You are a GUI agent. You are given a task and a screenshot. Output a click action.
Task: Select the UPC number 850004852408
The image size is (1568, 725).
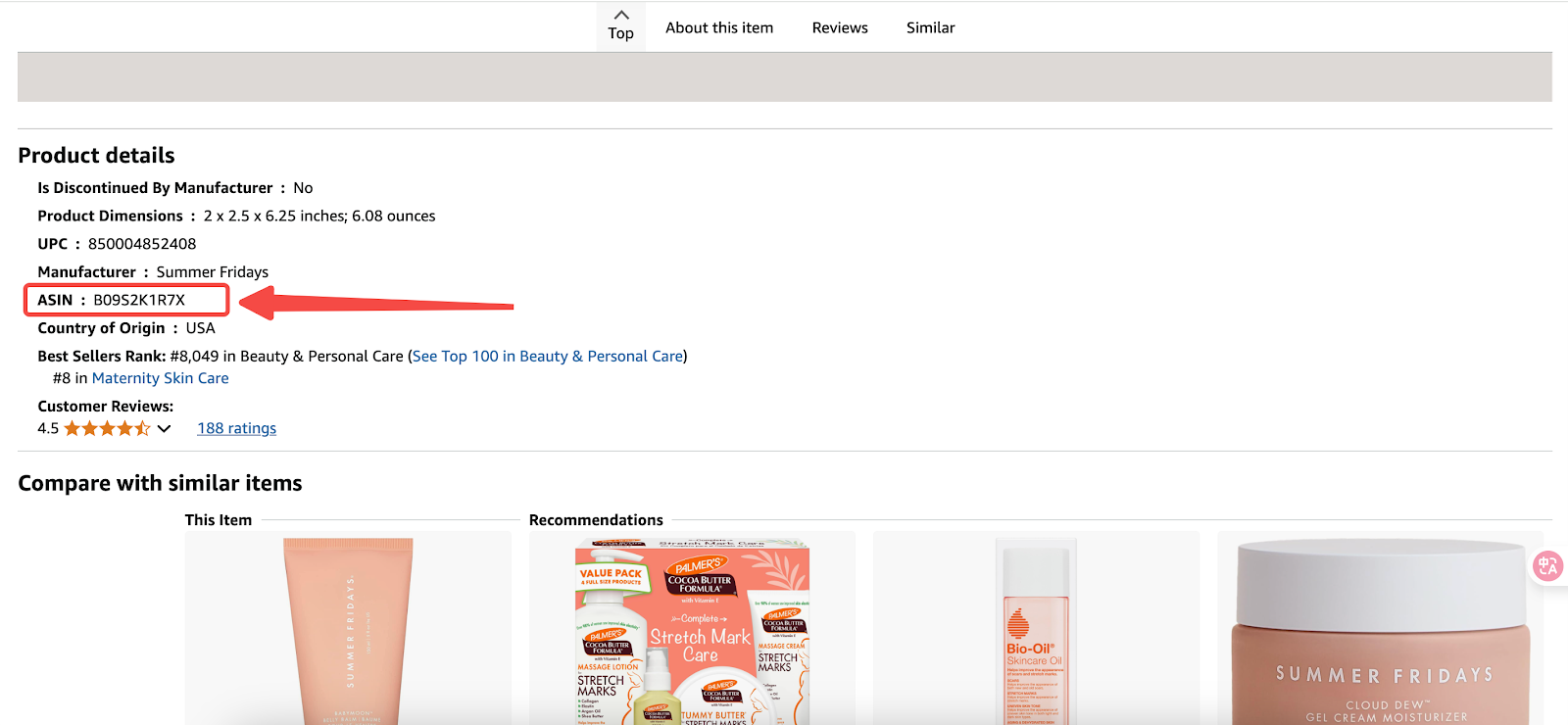tap(142, 244)
